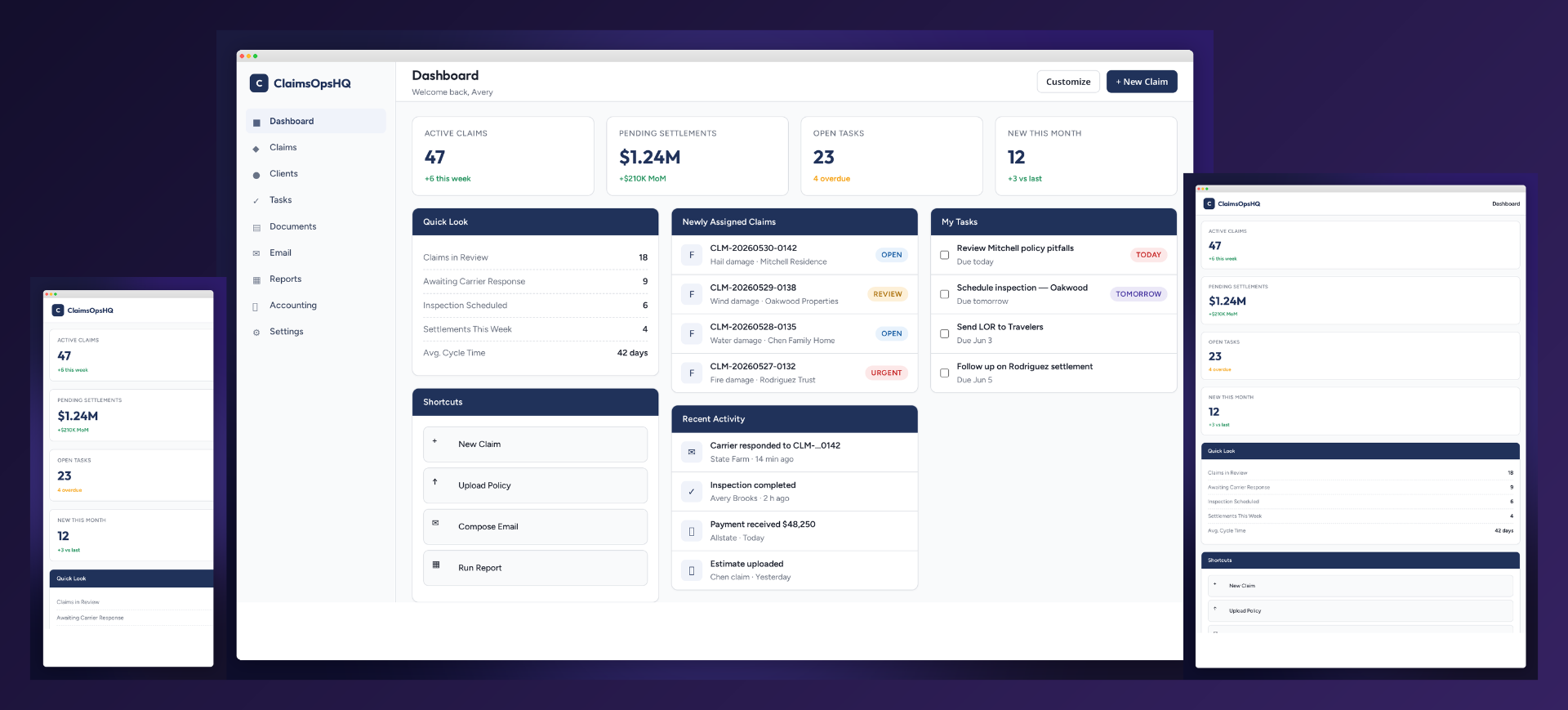Screen dimensions: 1568x710
Task: Click the Clients circle icon in sidebar
Action: (256, 174)
